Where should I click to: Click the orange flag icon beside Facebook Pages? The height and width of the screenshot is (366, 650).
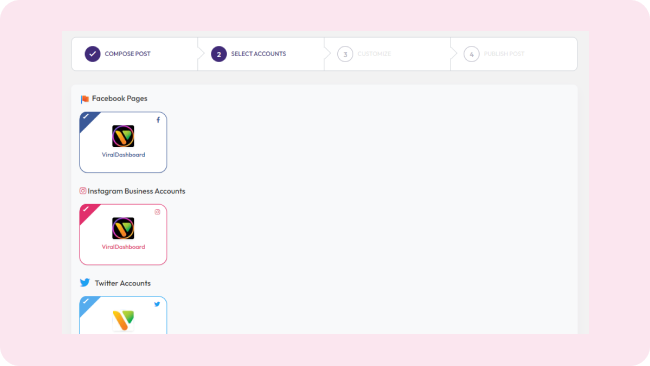(x=85, y=99)
